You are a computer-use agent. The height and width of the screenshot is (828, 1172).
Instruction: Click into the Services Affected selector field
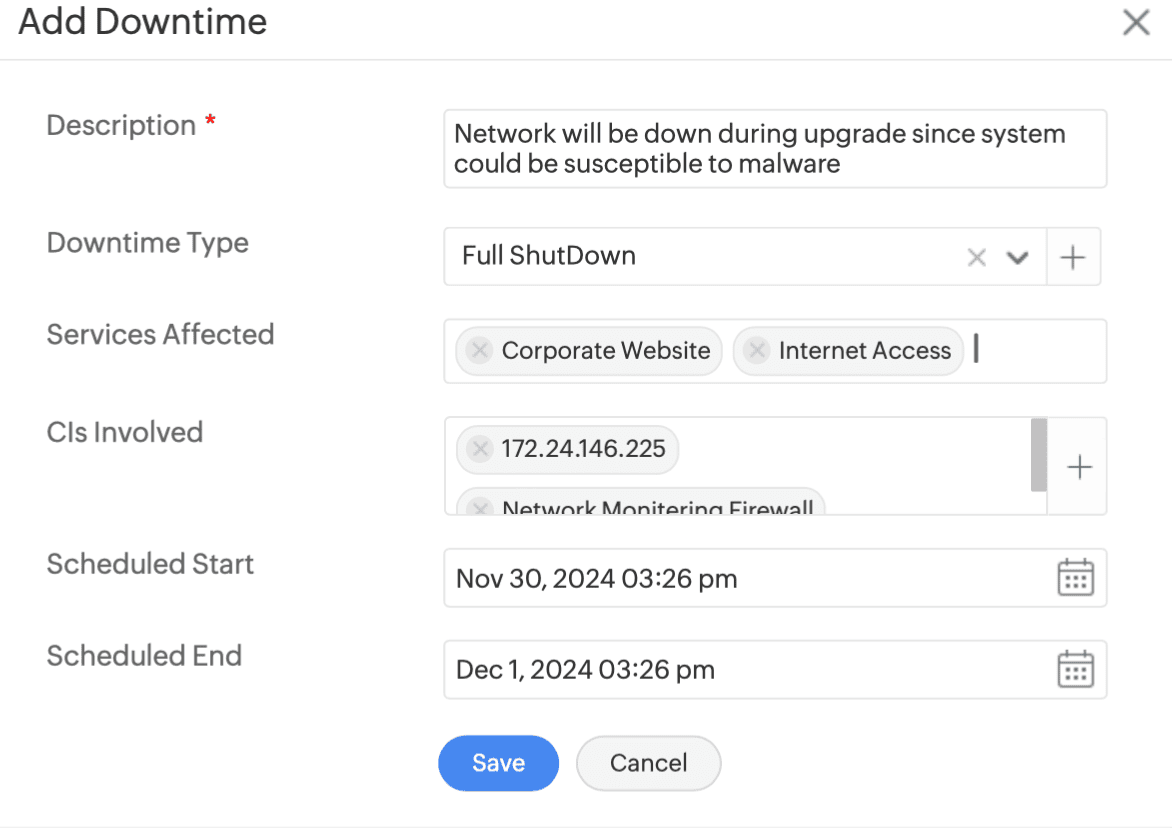pyautogui.click(x=1040, y=351)
